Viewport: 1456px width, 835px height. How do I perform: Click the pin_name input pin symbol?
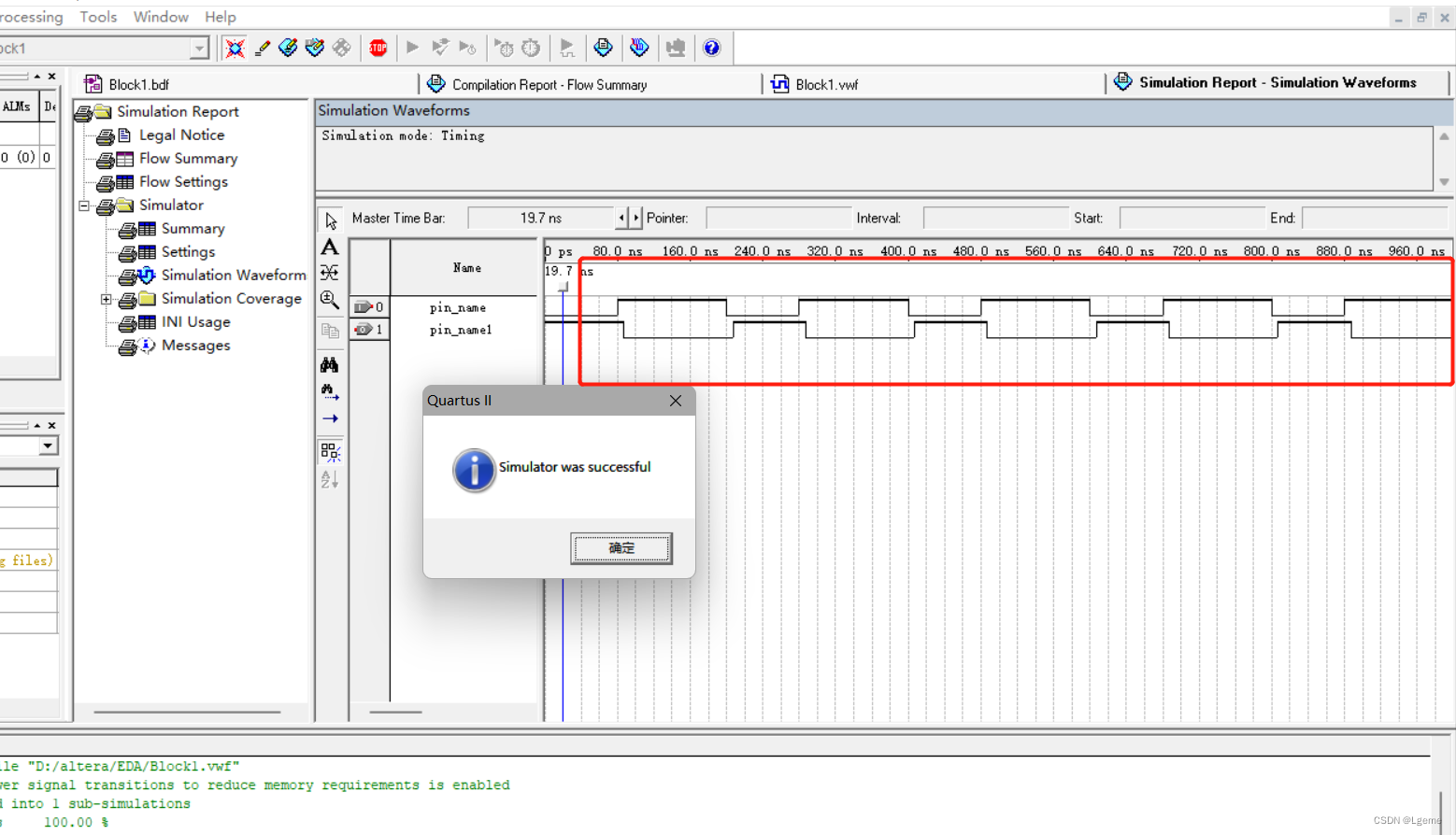[364, 306]
